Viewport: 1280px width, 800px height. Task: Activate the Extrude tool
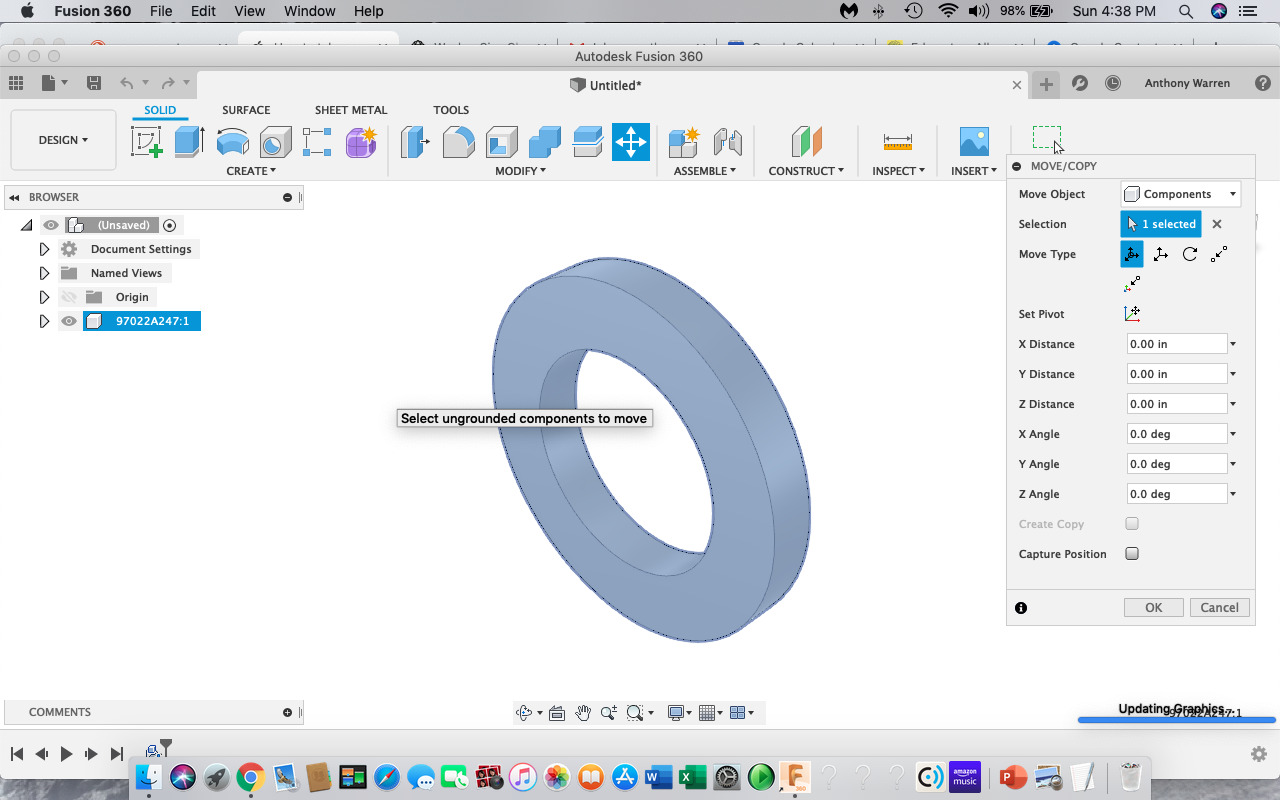[189, 142]
